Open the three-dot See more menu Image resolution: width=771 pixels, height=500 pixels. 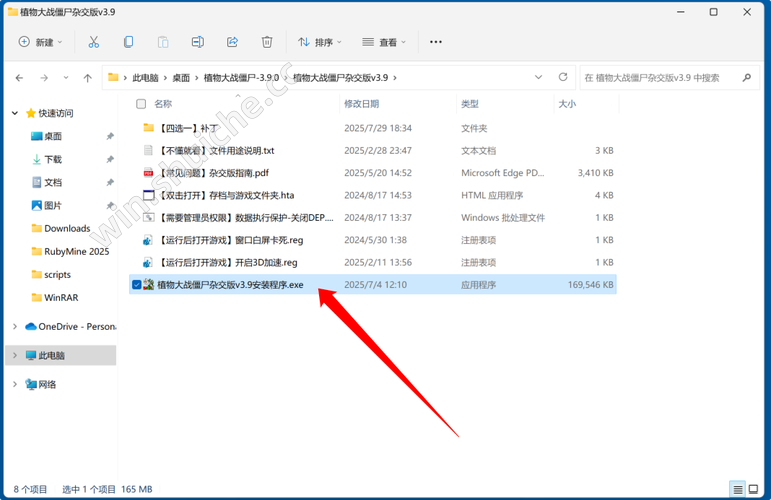tap(436, 42)
